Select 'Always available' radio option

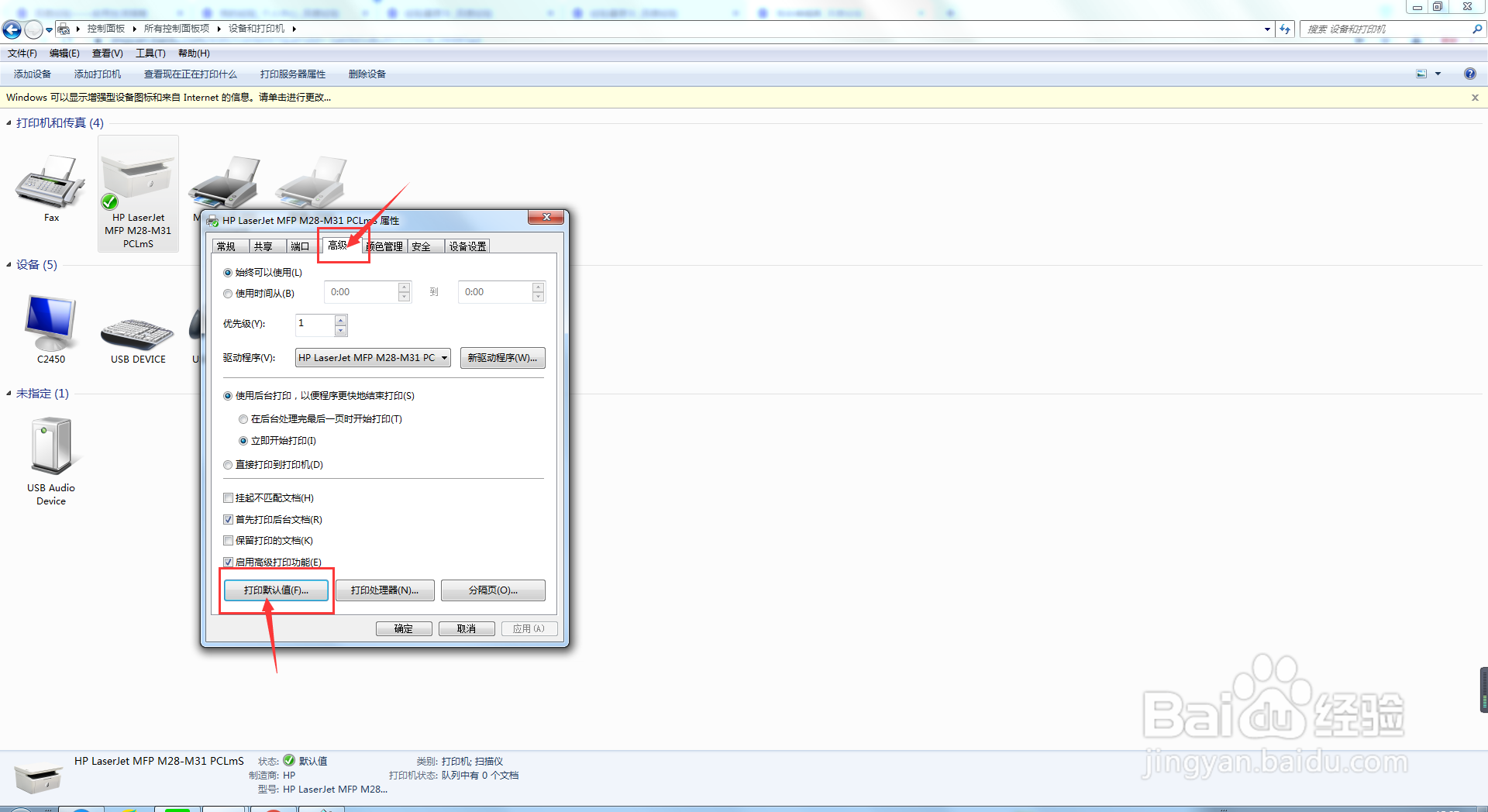228,273
